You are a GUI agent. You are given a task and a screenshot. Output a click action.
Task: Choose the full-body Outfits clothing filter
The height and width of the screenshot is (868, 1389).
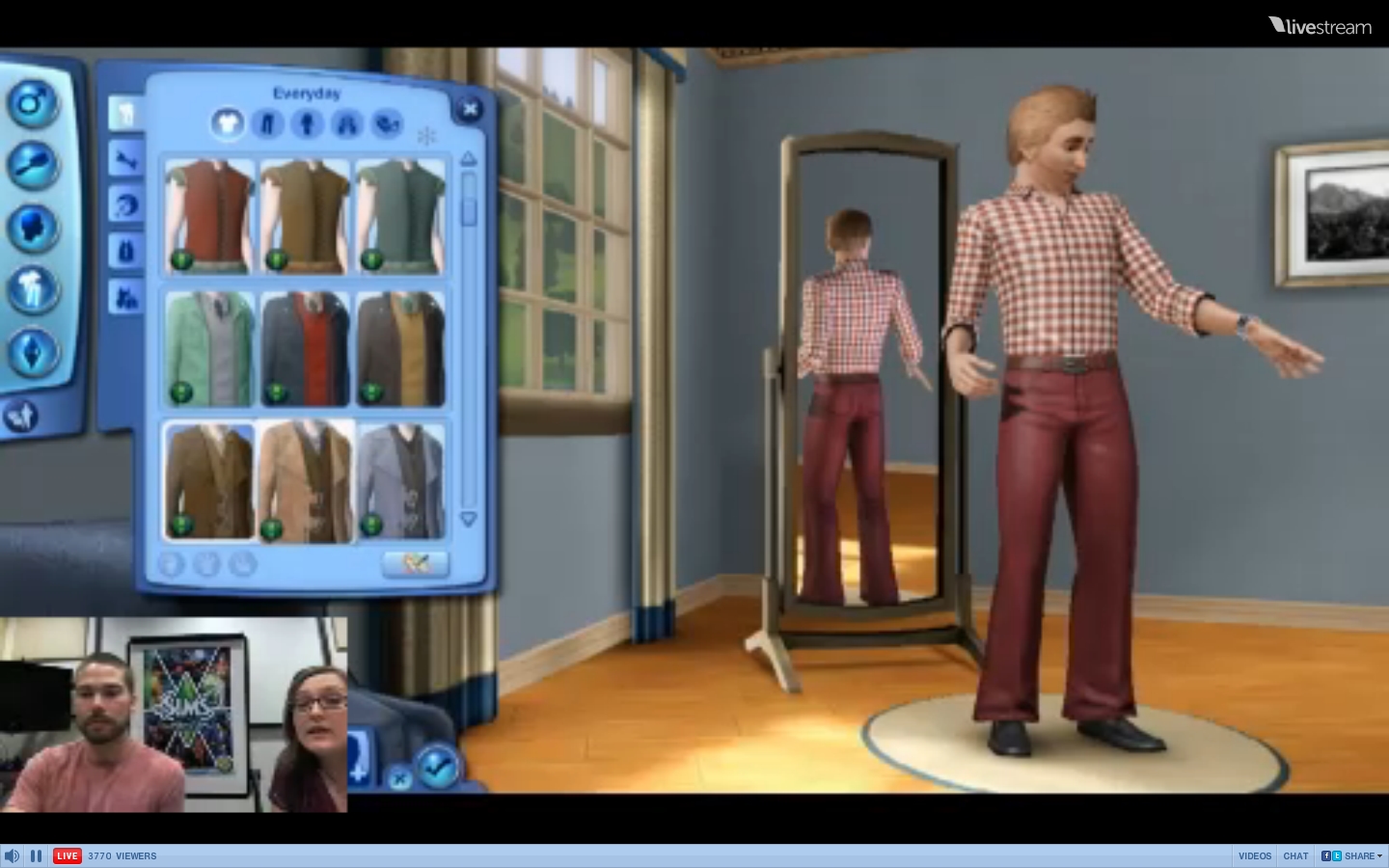coord(308,123)
